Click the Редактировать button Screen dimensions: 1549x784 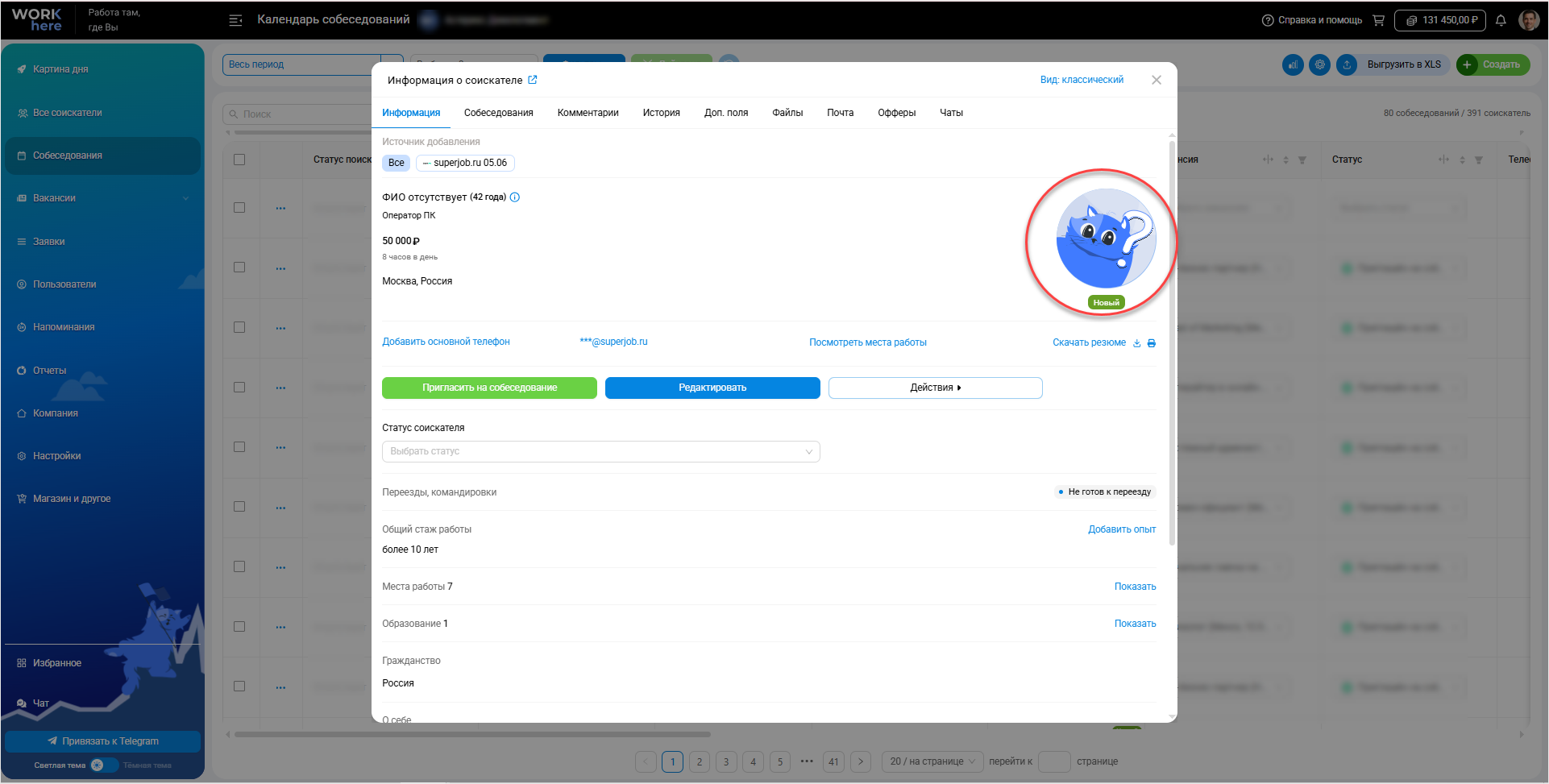point(712,388)
